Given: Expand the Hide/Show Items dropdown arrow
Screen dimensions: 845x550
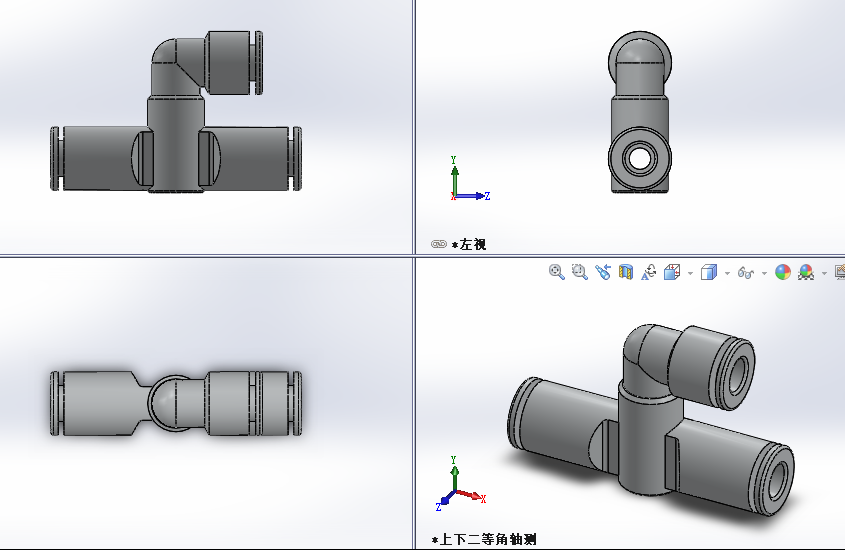Looking at the screenshot, I should 764,273.
